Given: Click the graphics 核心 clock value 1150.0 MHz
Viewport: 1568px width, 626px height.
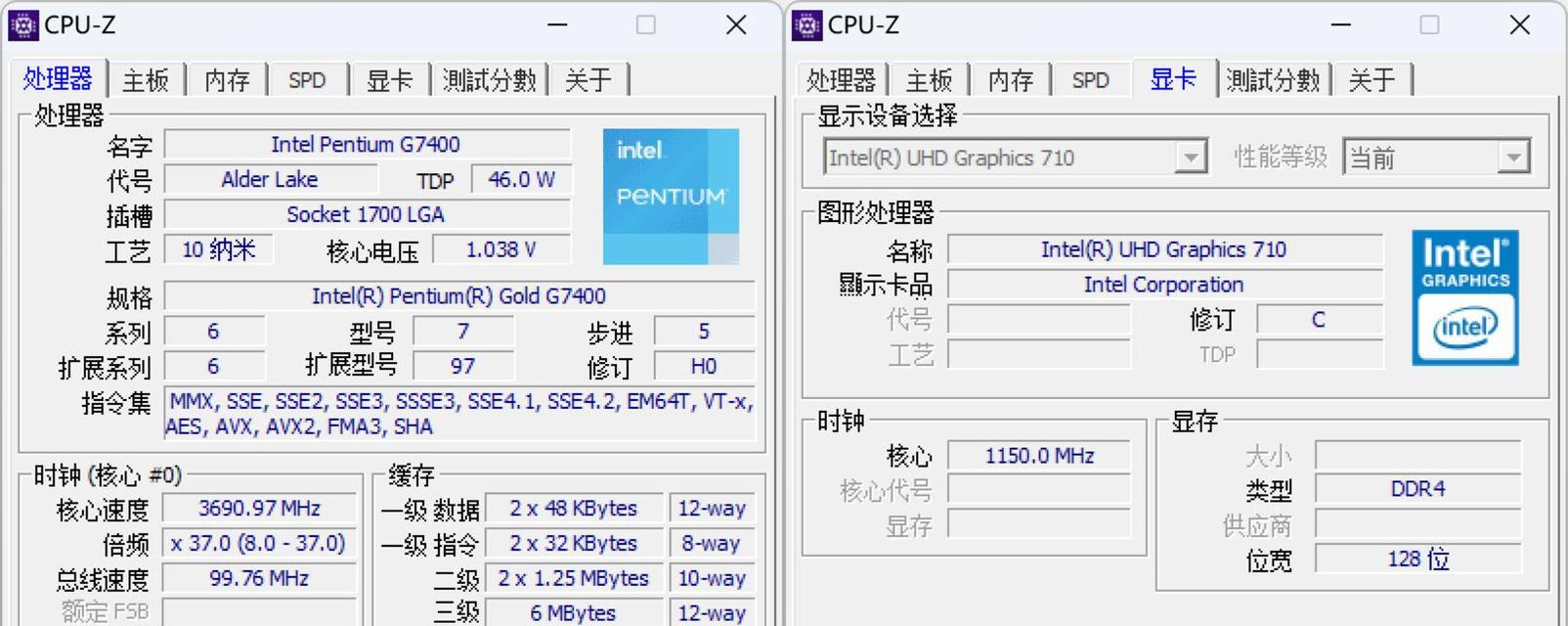Looking at the screenshot, I should tap(1039, 456).
